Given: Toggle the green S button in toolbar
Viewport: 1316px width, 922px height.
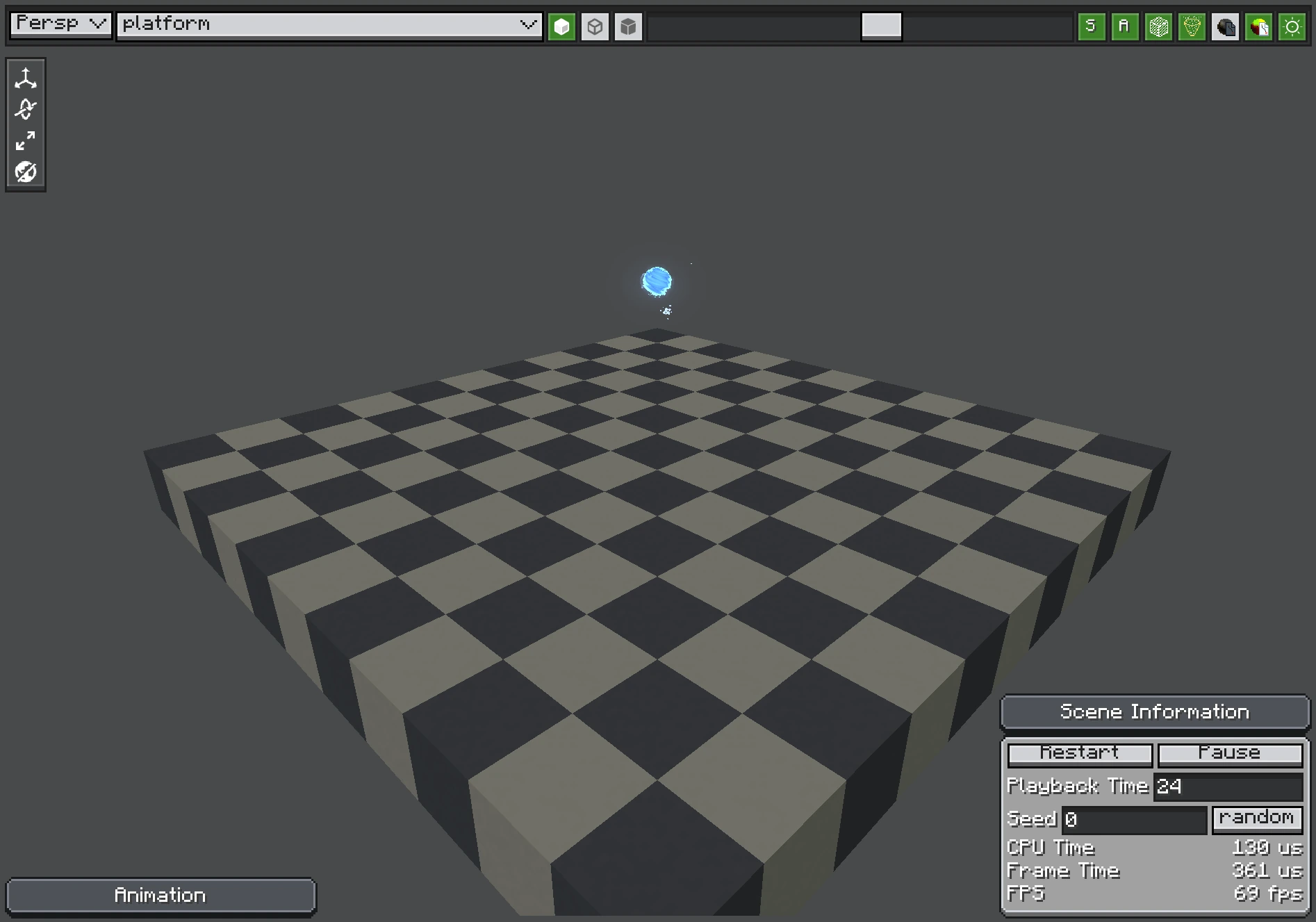Looking at the screenshot, I should [1092, 27].
